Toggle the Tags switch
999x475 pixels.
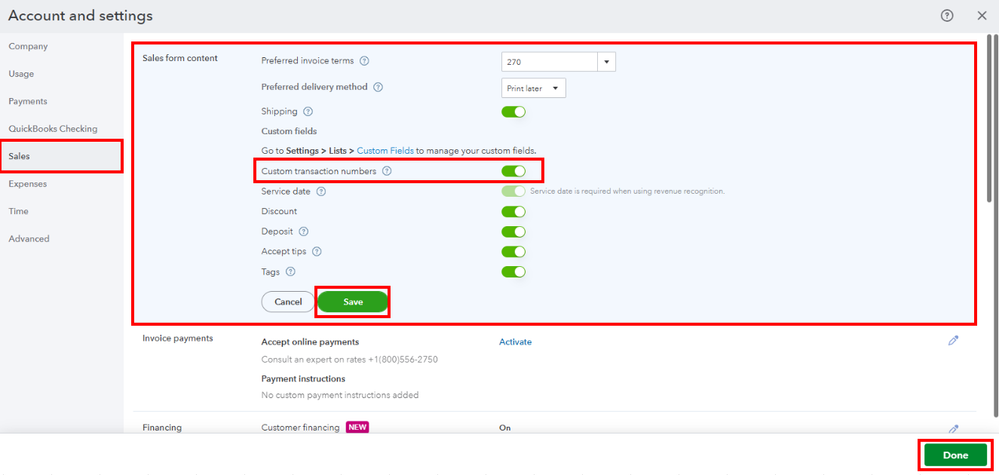[x=514, y=272]
